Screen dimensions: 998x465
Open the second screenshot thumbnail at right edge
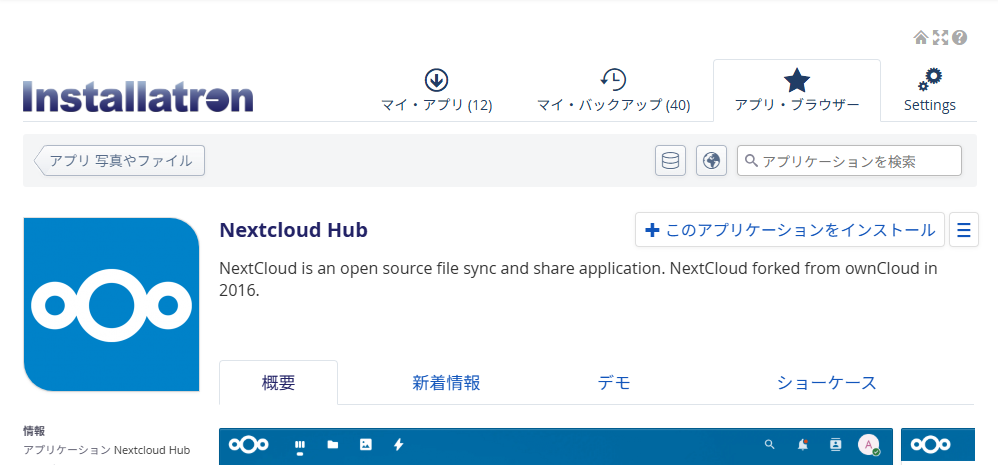938,445
